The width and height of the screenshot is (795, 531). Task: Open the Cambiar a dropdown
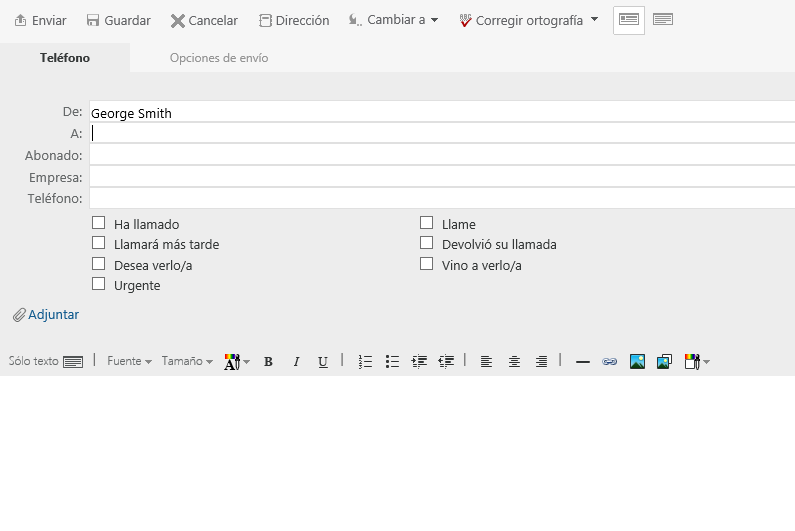click(x=393, y=20)
